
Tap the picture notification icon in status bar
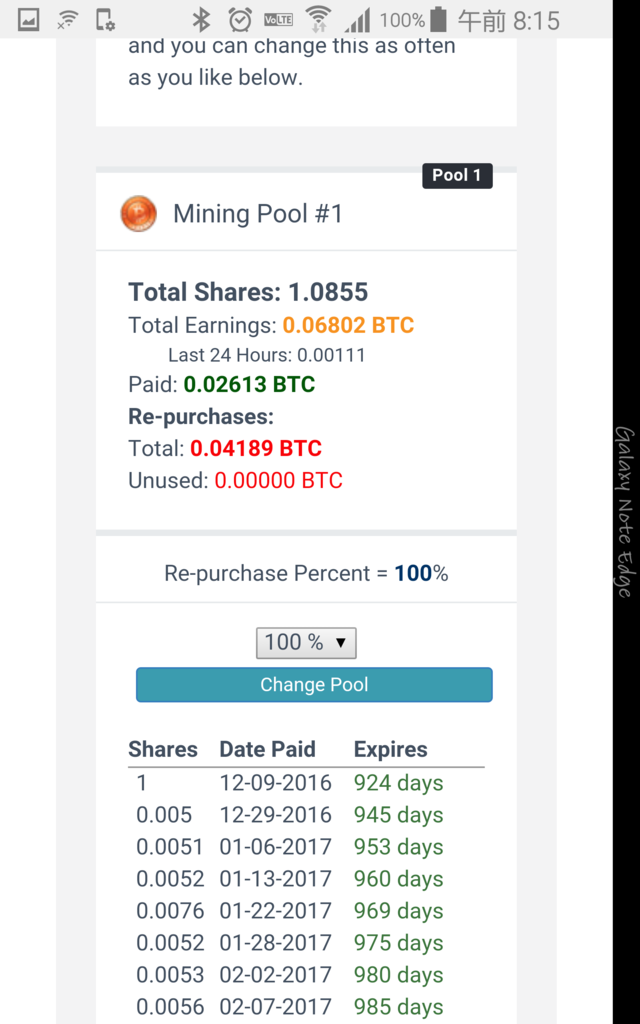28,20
